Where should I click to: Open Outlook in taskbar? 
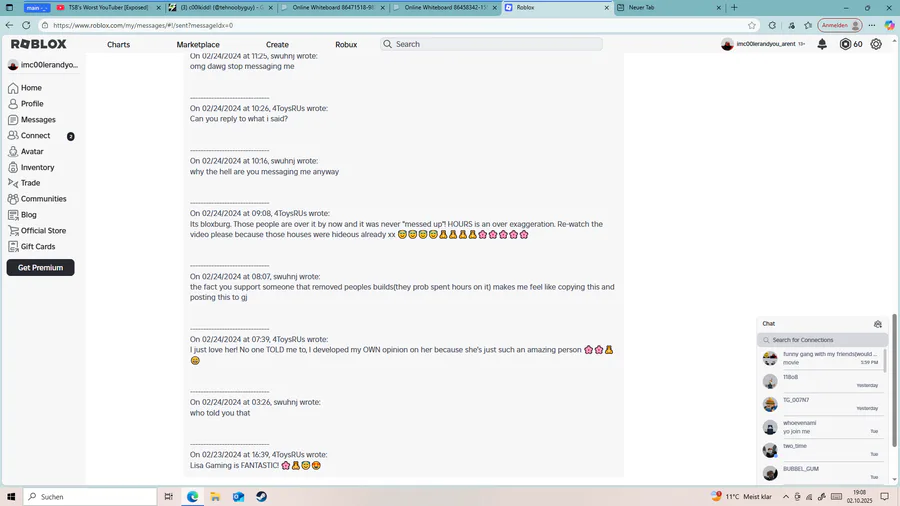238,497
